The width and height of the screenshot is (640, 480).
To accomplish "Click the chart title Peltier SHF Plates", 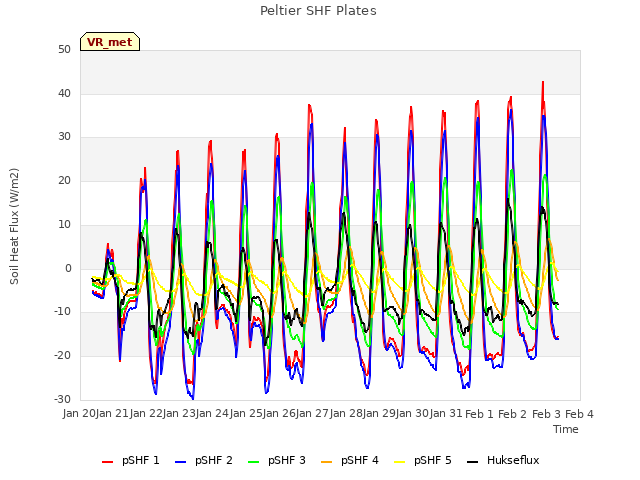I will click(x=318, y=11).
